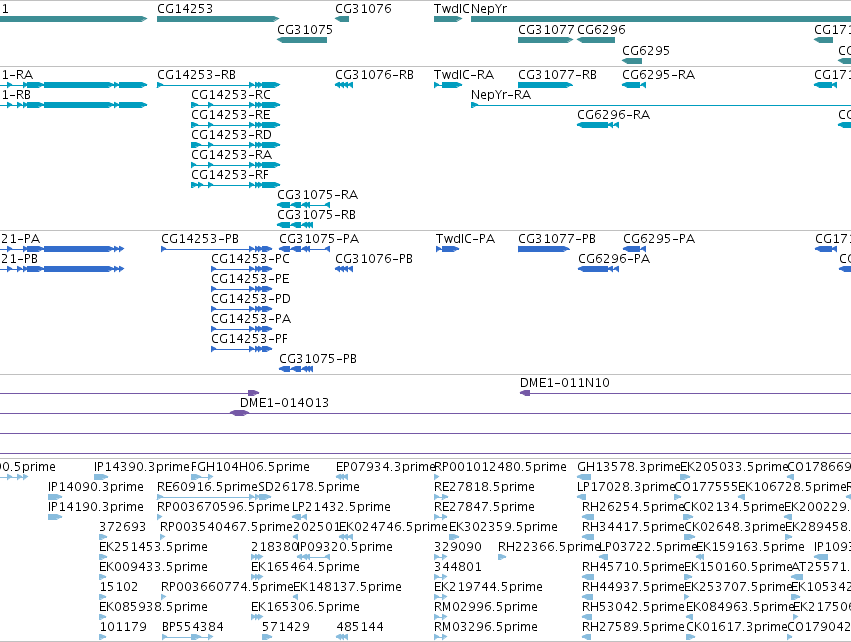851x642 pixels.
Task: Select protein CG31076-PB
Action: [374, 259]
